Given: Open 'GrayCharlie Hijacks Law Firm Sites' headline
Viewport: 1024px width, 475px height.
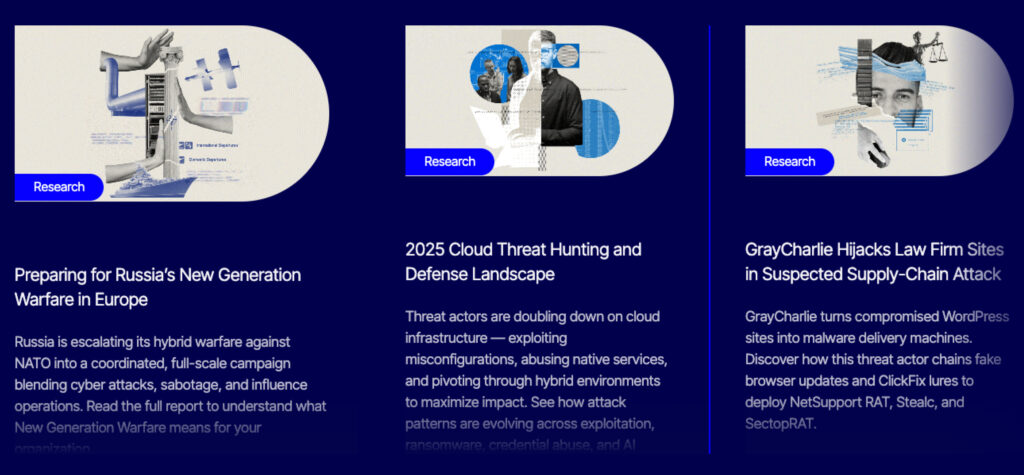Looking at the screenshot, I should (873, 261).
